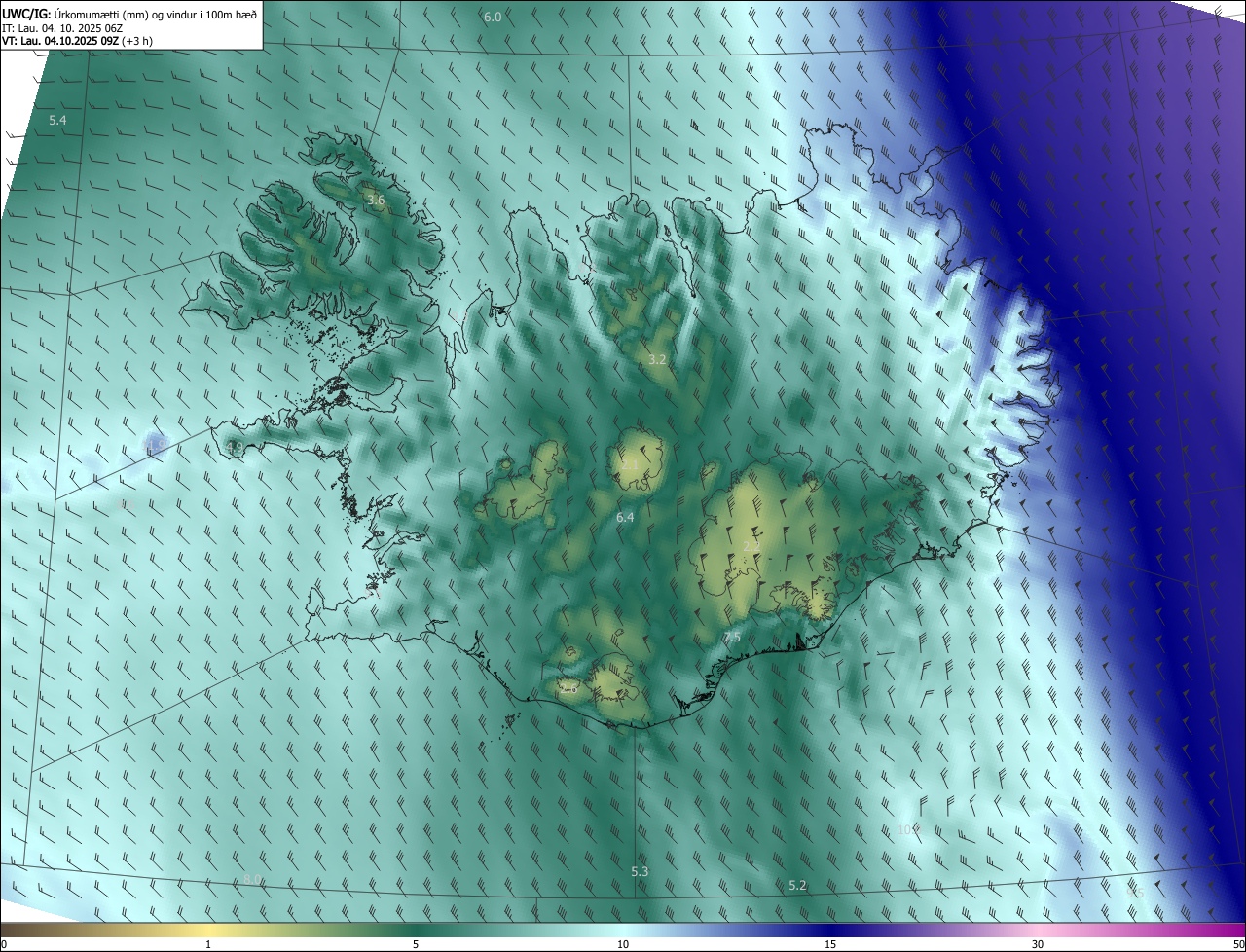Click the '0' tick label on the color scale
This screenshot has height=952, width=1246.
(x=3, y=944)
